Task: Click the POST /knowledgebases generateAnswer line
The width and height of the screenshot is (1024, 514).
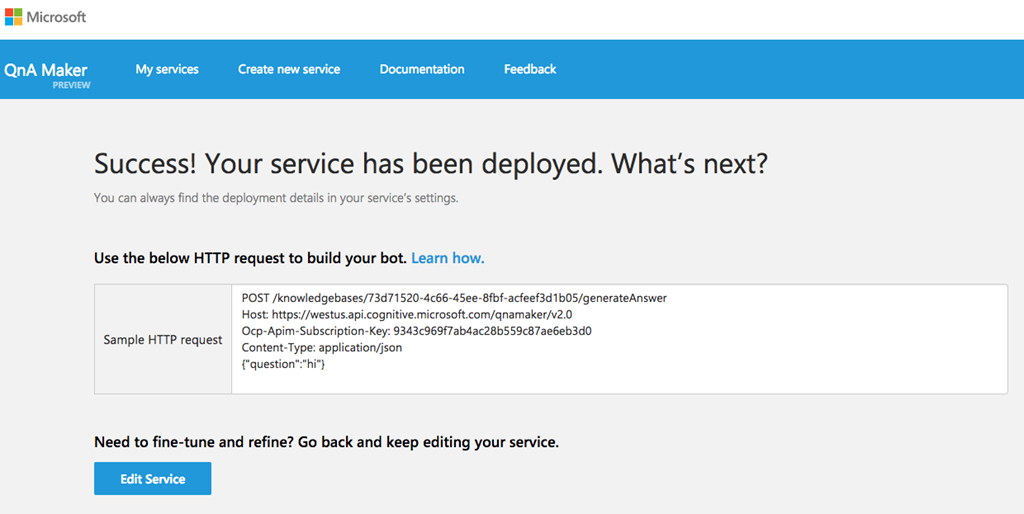Action: point(454,298)
